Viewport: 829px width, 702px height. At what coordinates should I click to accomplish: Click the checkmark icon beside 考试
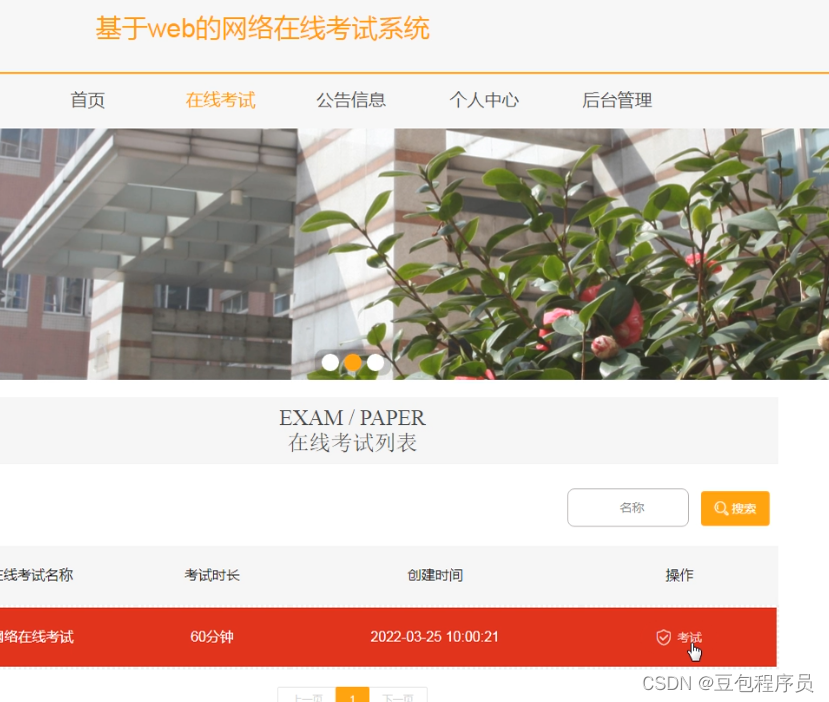pyautogui.click(x=664, y=636)
